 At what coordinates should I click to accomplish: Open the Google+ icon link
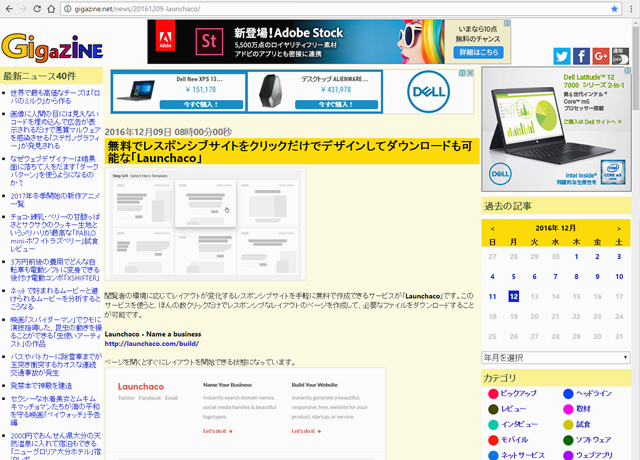(x=600, y=56)
